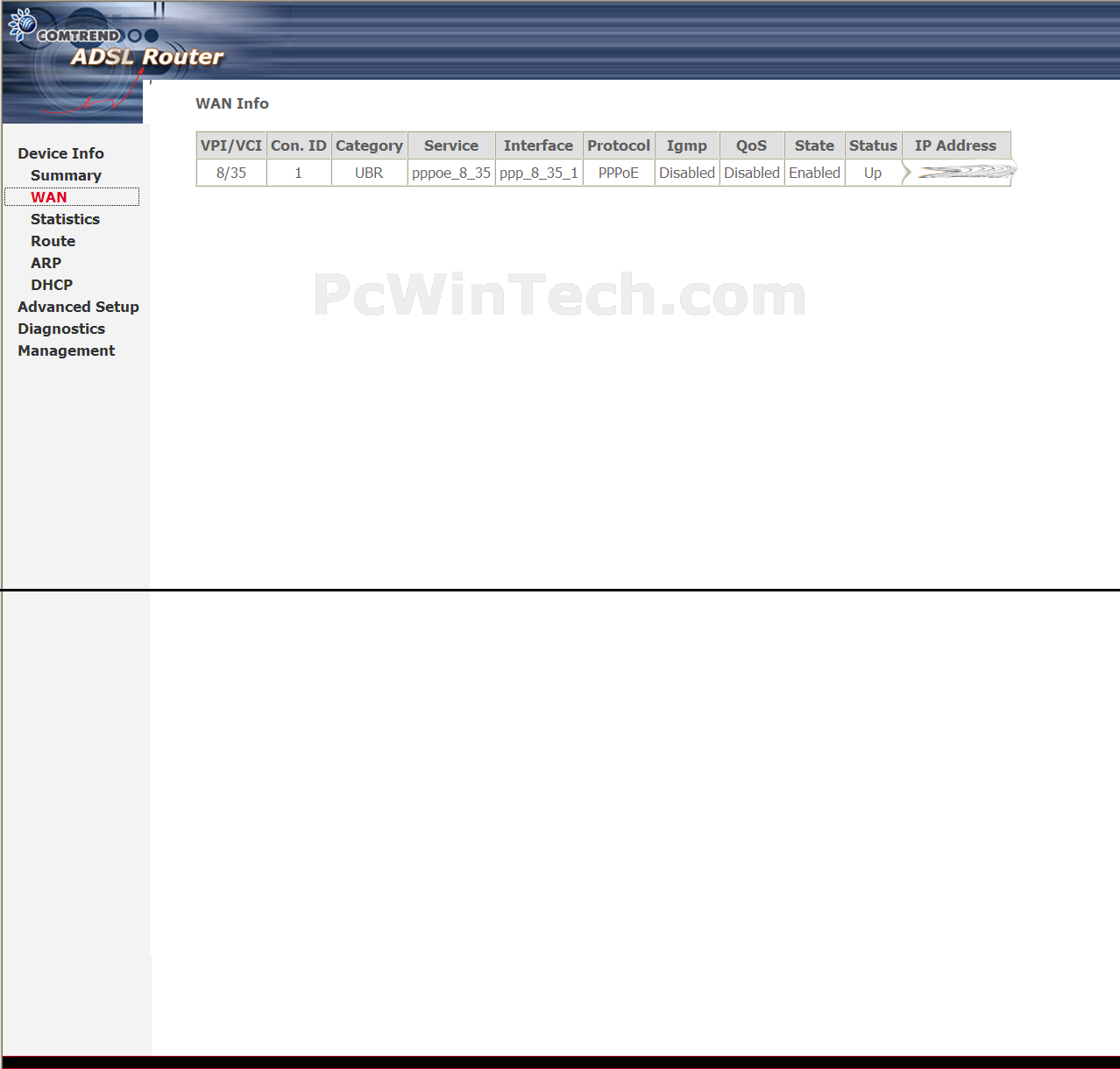
Task: Open the Device Info menu
Action: tap(60, 153)
